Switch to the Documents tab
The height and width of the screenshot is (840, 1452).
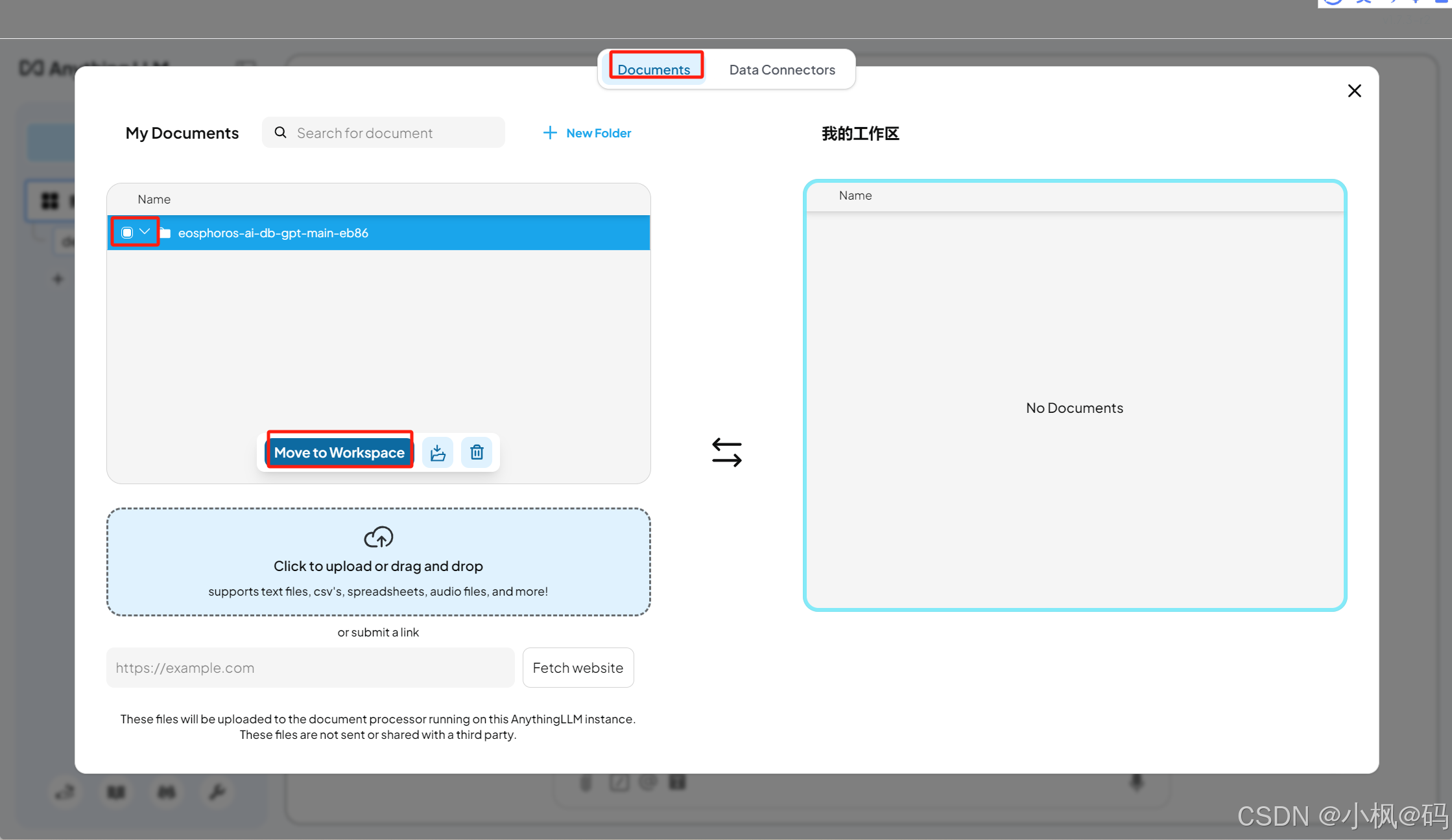pos(654,69)
